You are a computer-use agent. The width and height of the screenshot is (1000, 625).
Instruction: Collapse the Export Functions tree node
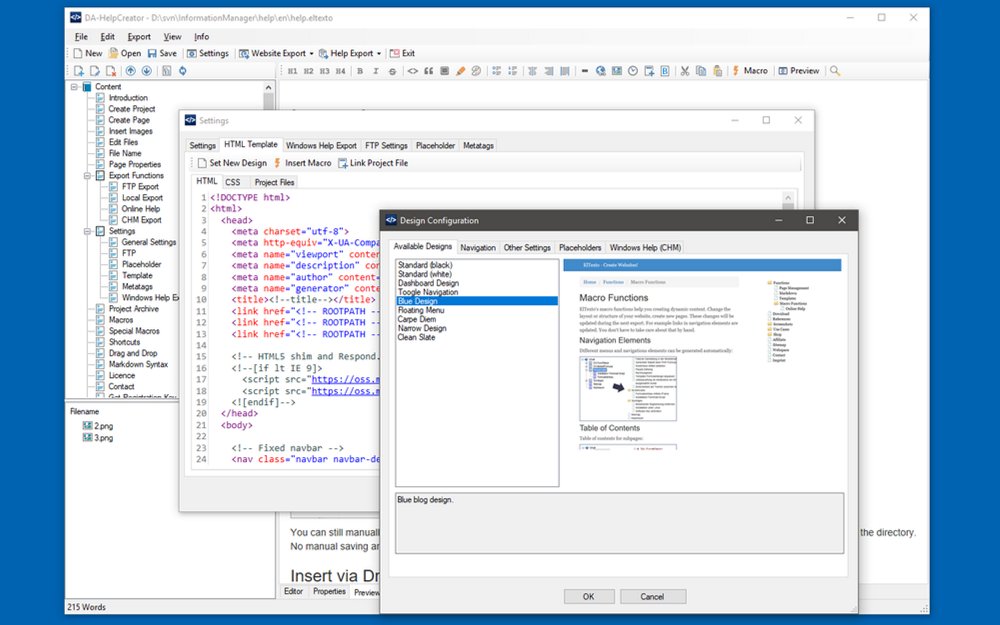(88, 175)
